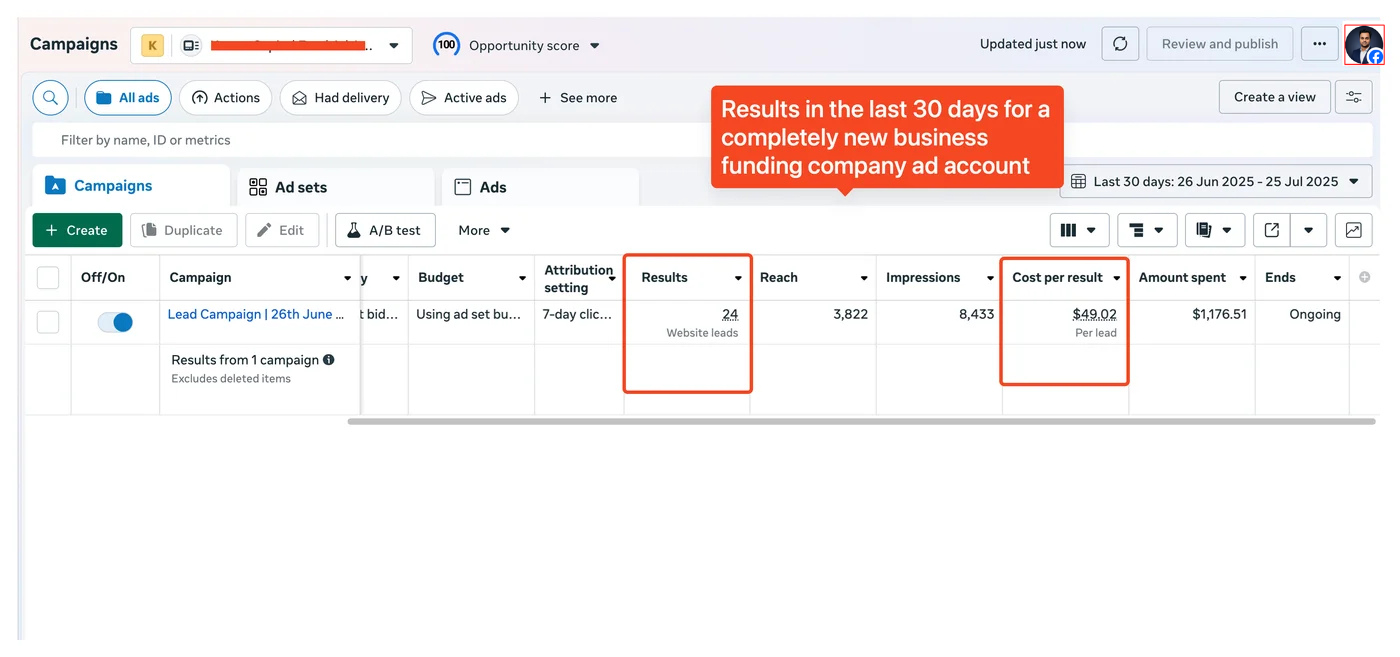The image size is (1400, 657).
Task: Click the export icon button
Action: [x=1271, y=230]
